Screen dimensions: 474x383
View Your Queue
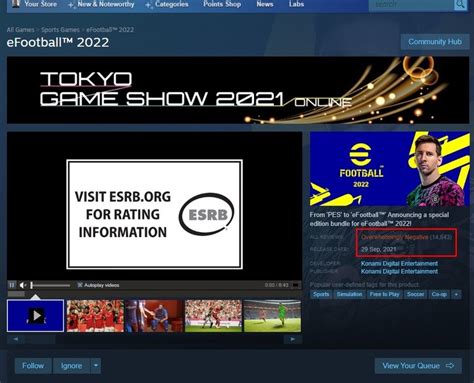tap(418, 366)
